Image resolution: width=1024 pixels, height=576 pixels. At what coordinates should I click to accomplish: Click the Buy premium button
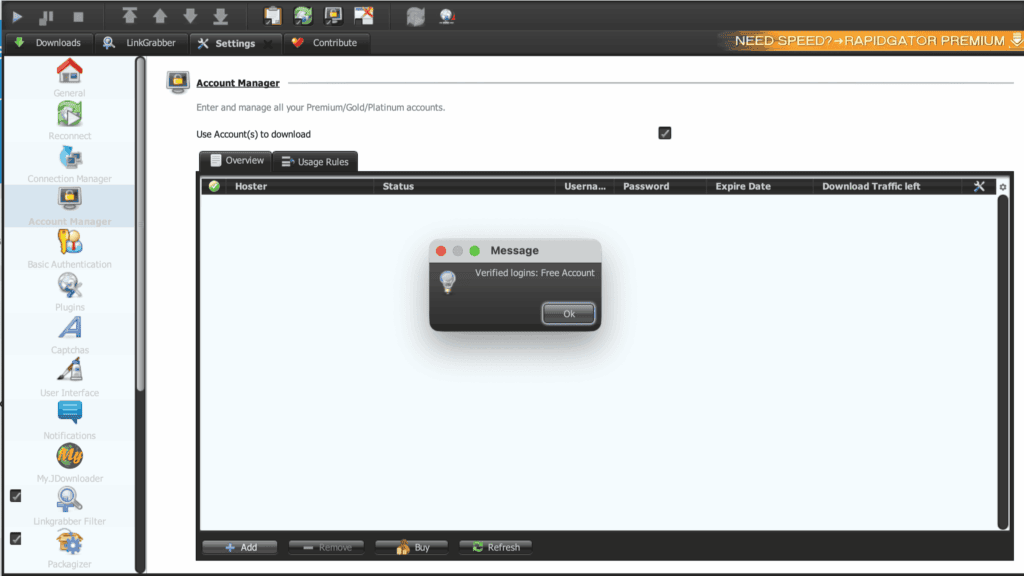point(412,547)
